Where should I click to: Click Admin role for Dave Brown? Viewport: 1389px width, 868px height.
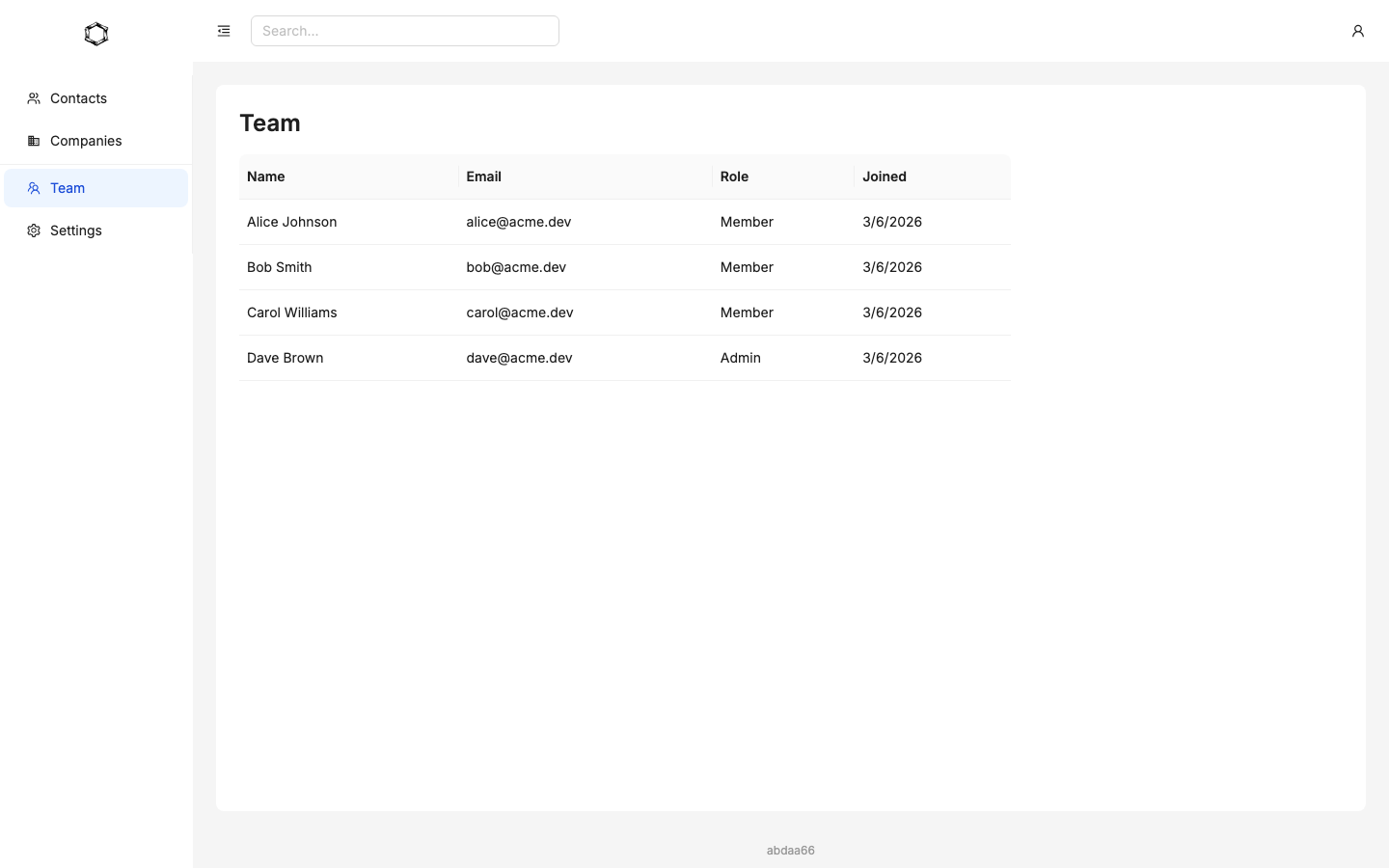click(741, 358)
